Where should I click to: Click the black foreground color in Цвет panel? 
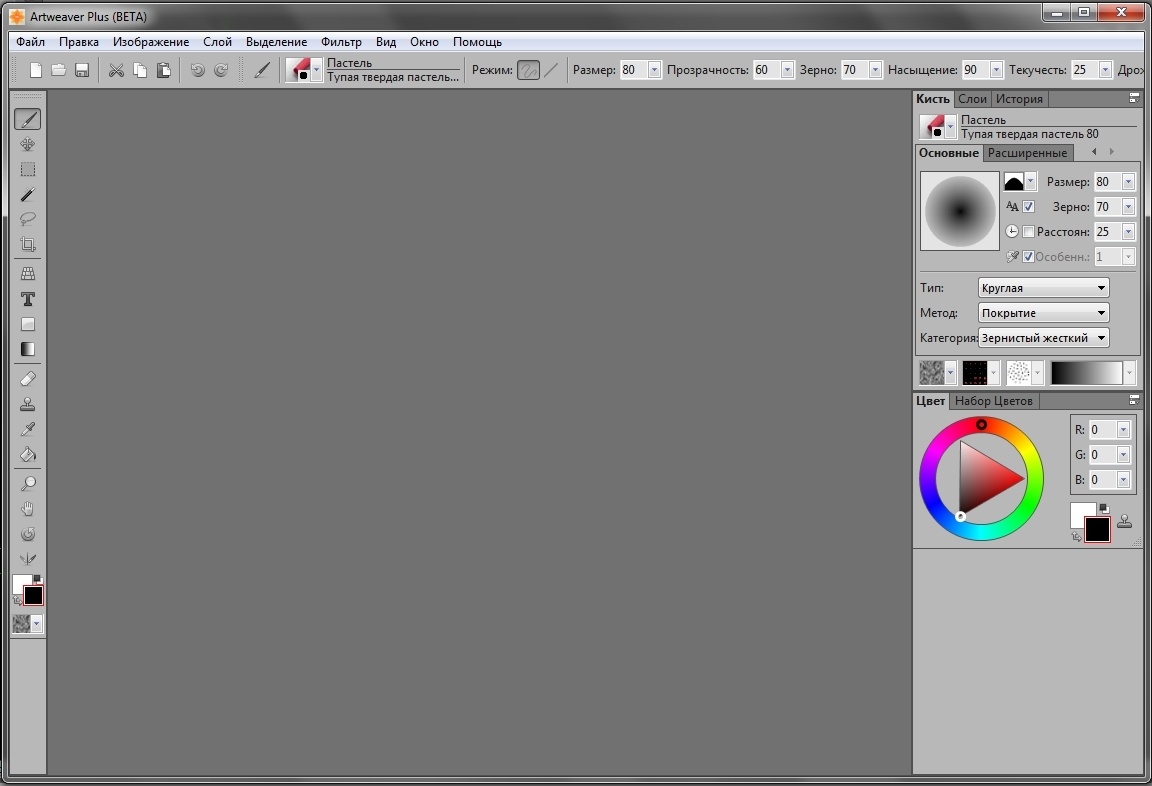(1097, 530)
